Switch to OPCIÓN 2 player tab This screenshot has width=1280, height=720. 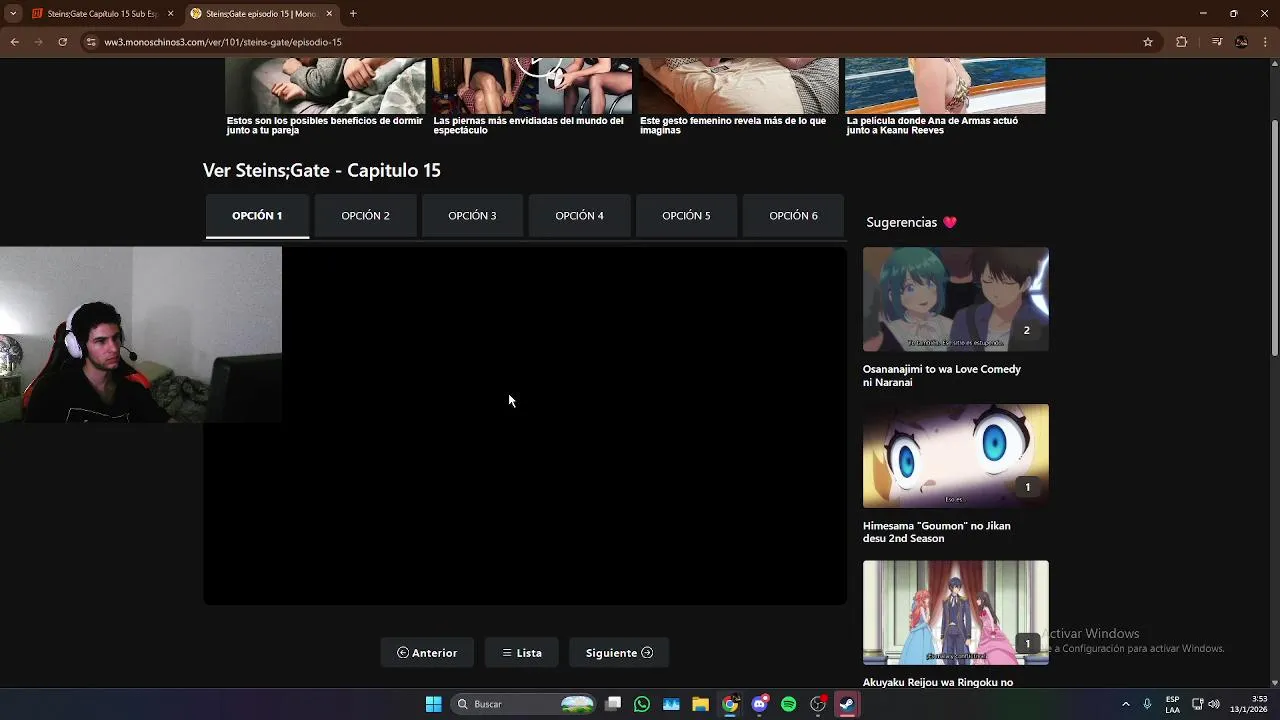365,216
